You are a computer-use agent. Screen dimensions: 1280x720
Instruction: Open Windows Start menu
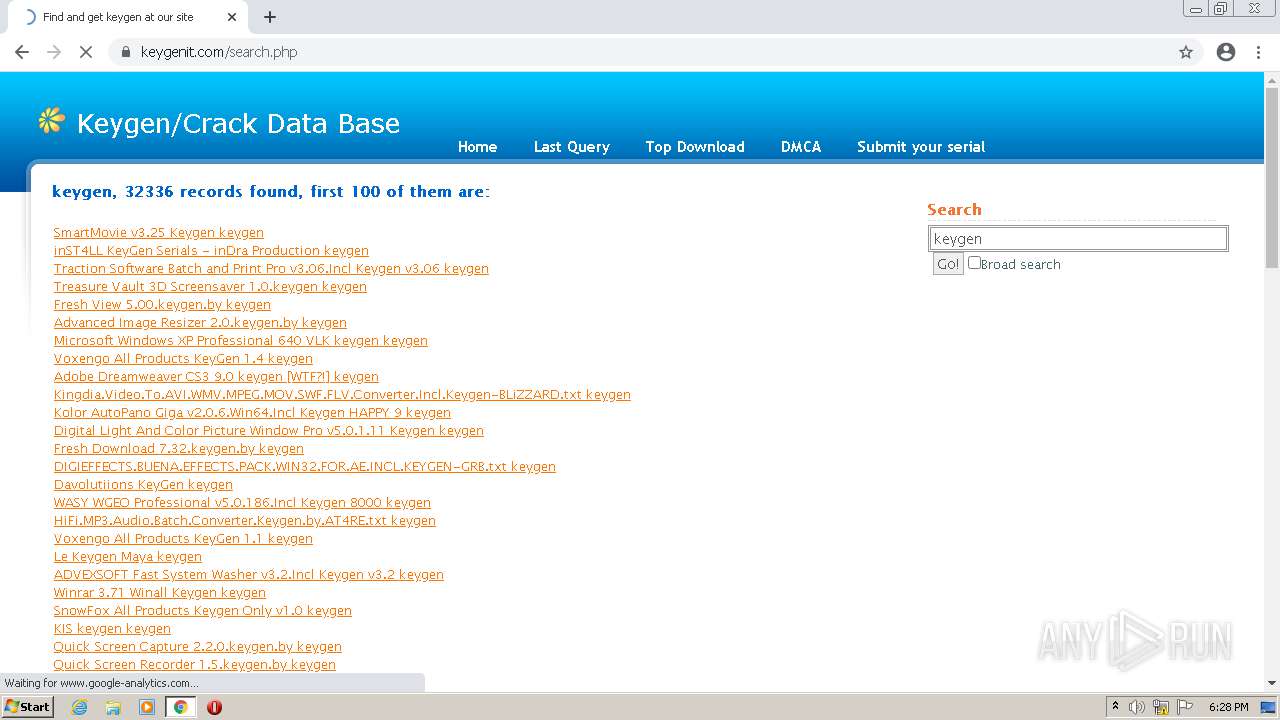coord(27,707)
